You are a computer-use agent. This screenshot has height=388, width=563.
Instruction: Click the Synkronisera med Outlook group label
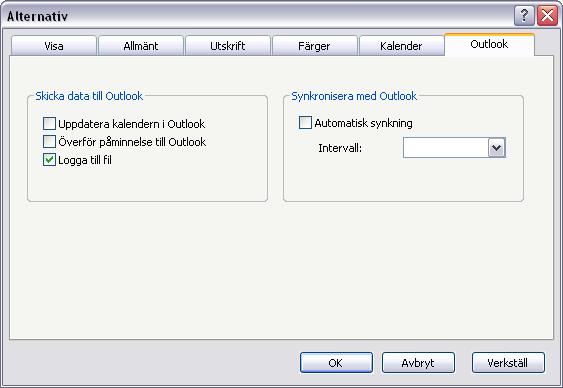tap(354, 96)
